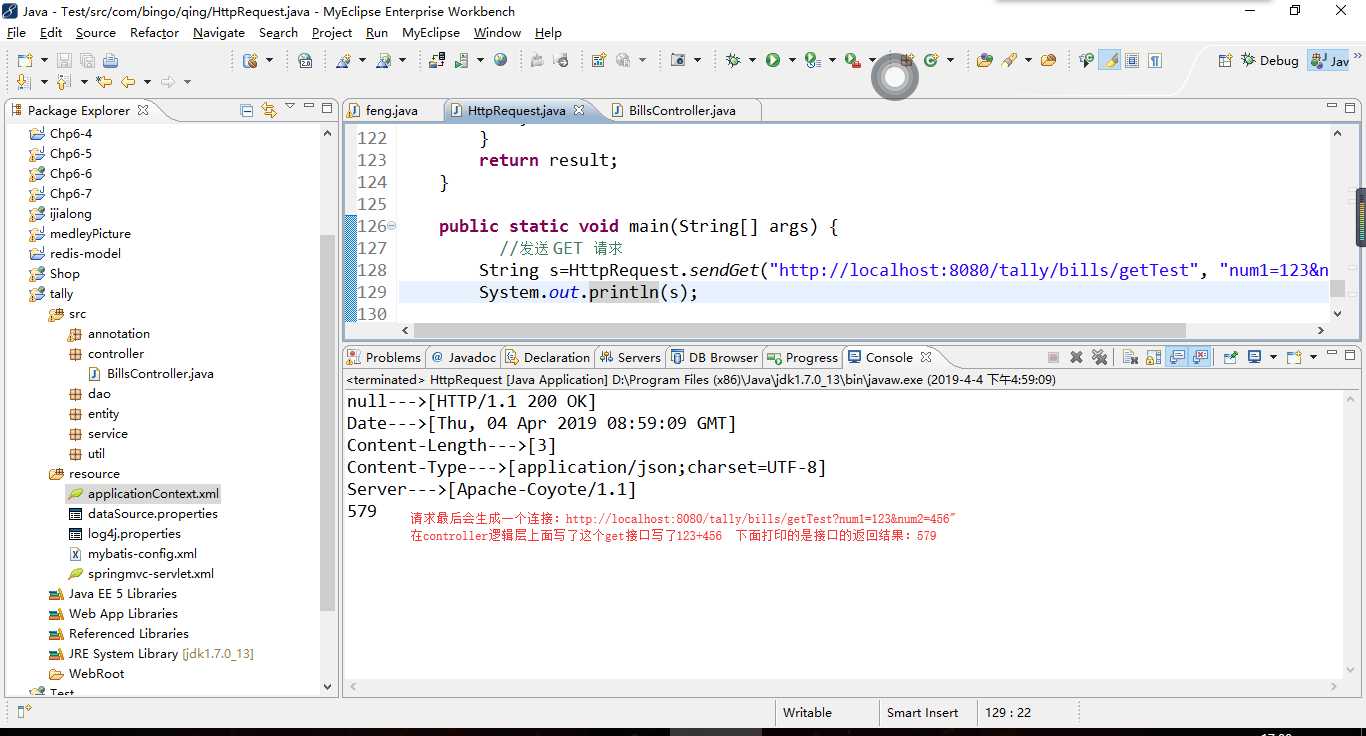Switch to the DB Browser tab
The height and width of the screenshot is (736, 1366).
(715, 357)
